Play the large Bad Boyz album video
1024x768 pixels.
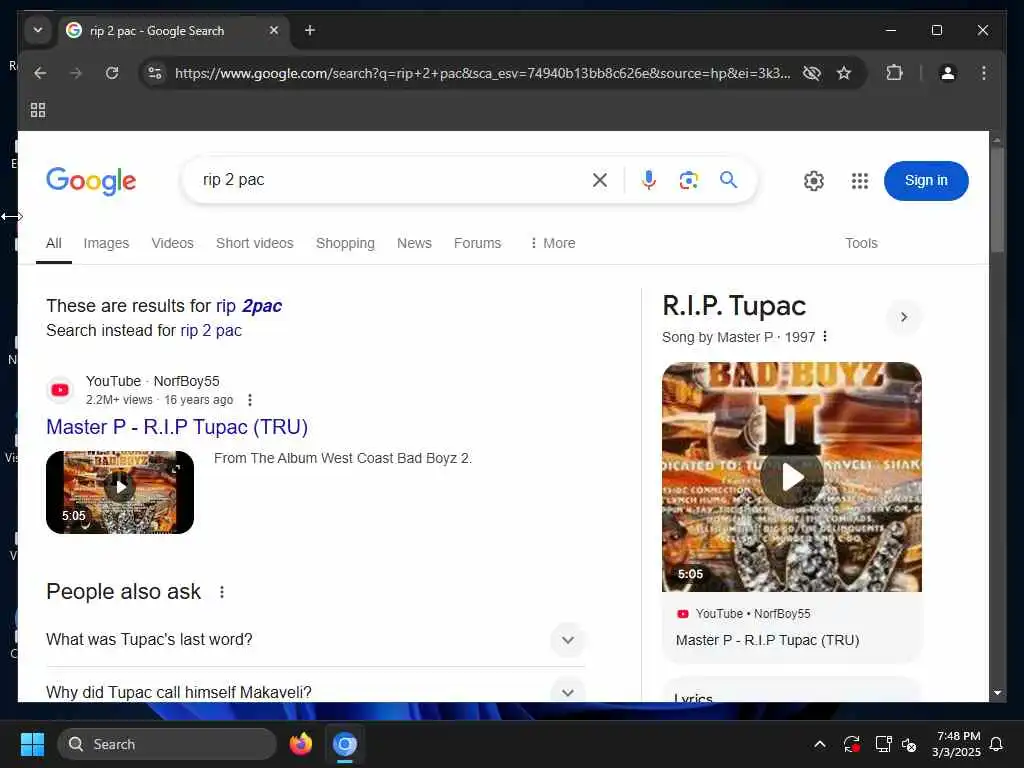[792, 477]
